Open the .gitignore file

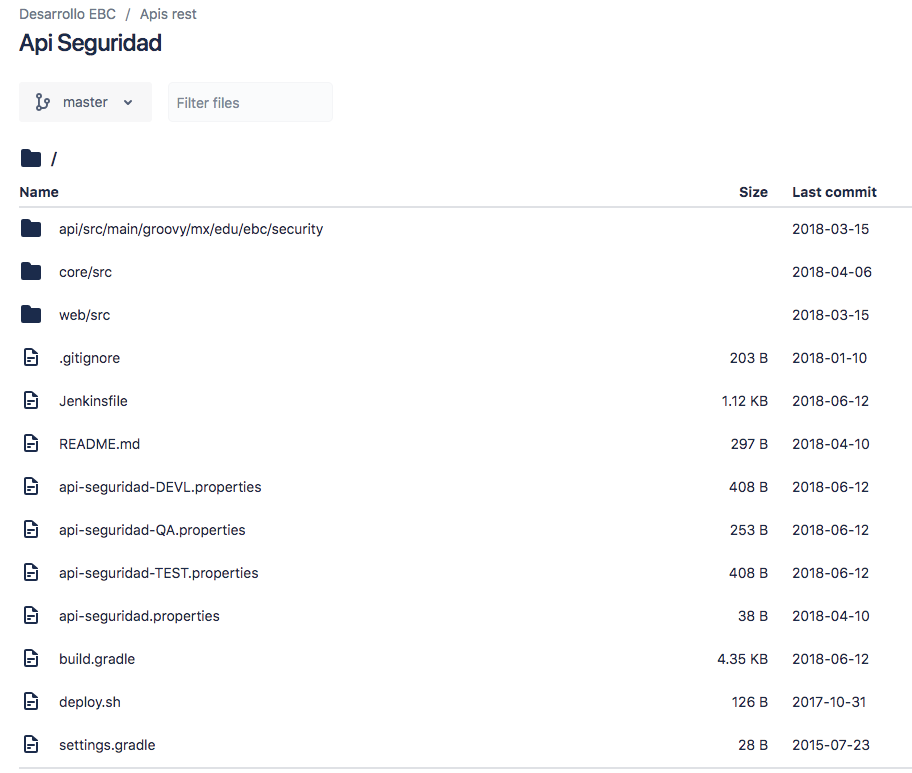[90, 358]
